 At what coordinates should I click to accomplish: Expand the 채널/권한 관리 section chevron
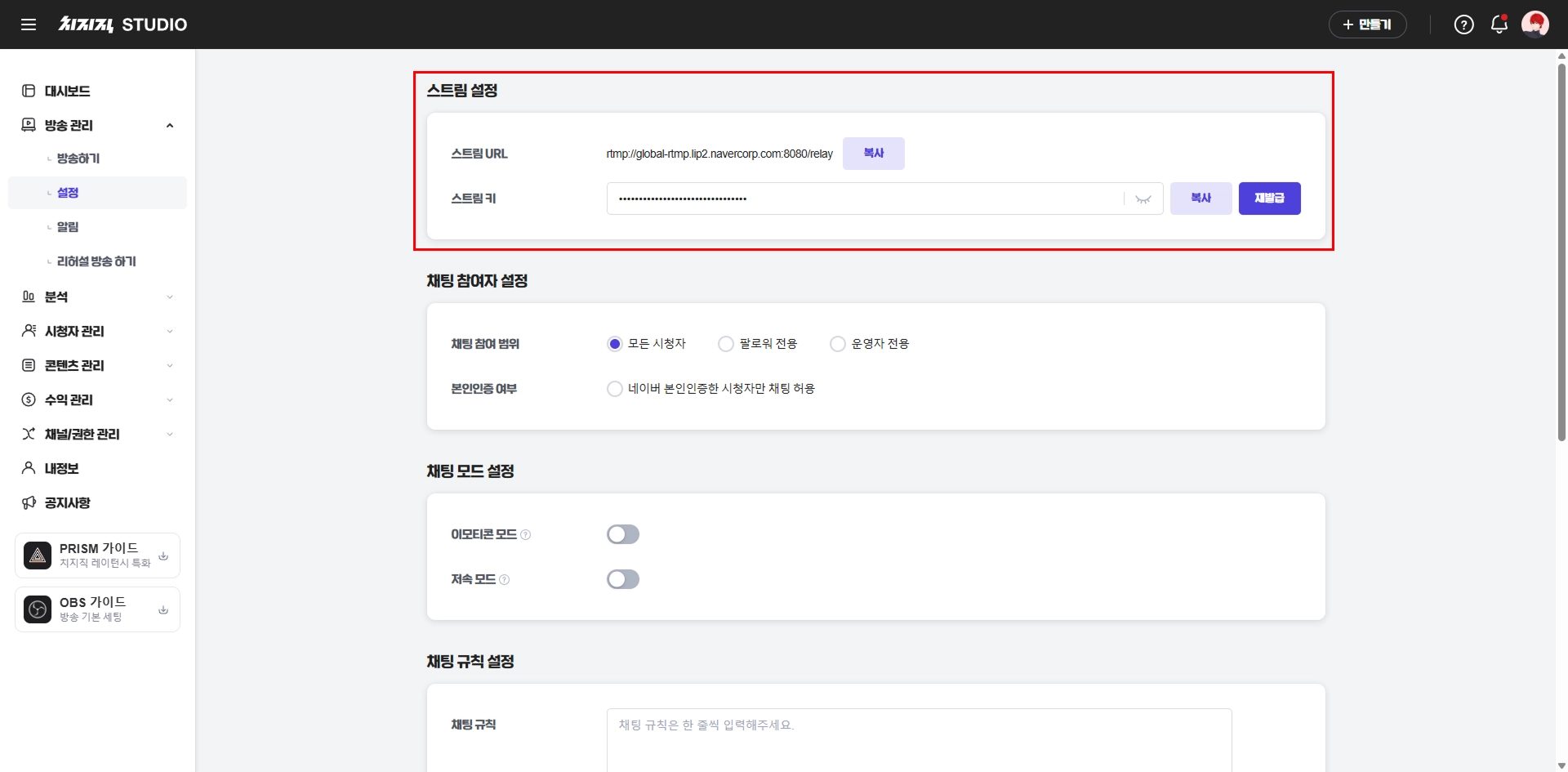pyautogui.click(x=170, y=434)
